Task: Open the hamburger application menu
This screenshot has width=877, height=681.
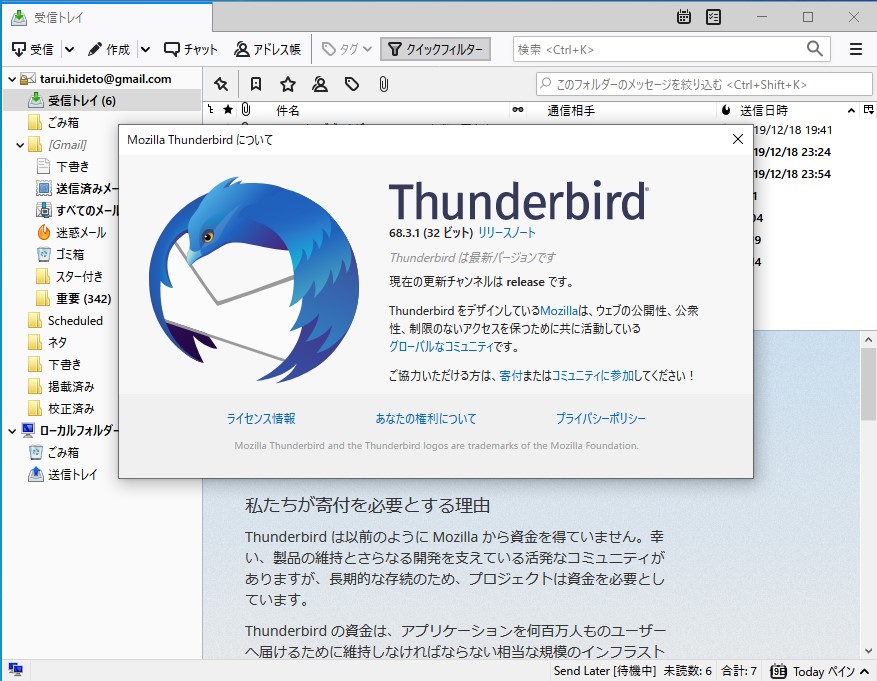Action: 855,48
